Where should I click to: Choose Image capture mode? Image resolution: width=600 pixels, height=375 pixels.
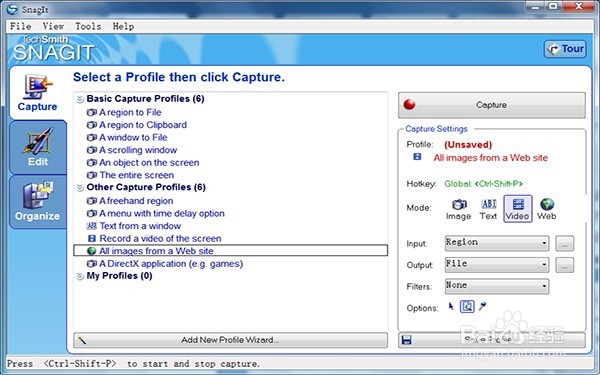(x=458, y=209)
